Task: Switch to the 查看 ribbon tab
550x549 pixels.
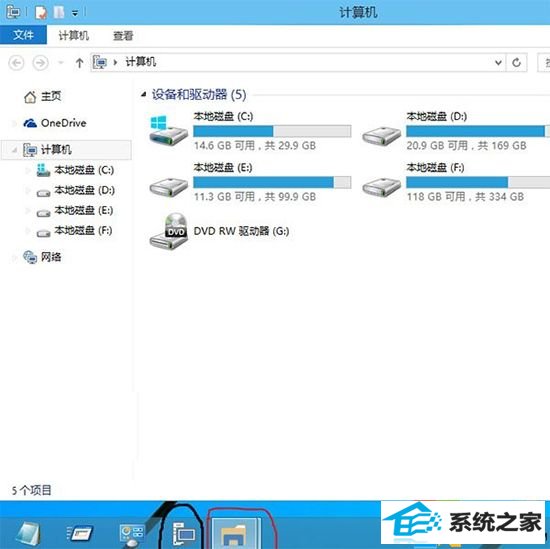Action: [x=123, y=35]
